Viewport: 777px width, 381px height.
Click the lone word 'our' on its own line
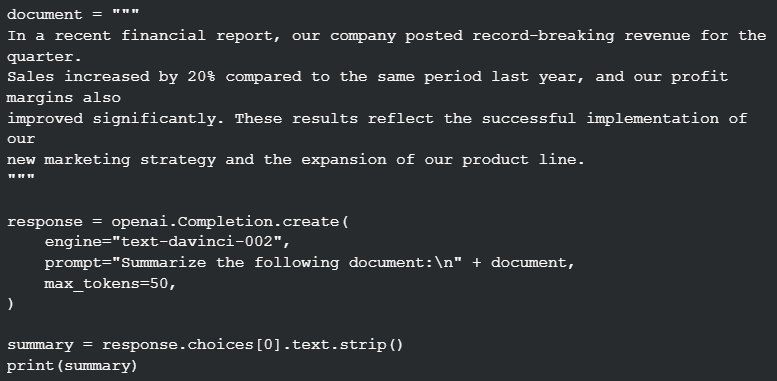click(21, 139)
